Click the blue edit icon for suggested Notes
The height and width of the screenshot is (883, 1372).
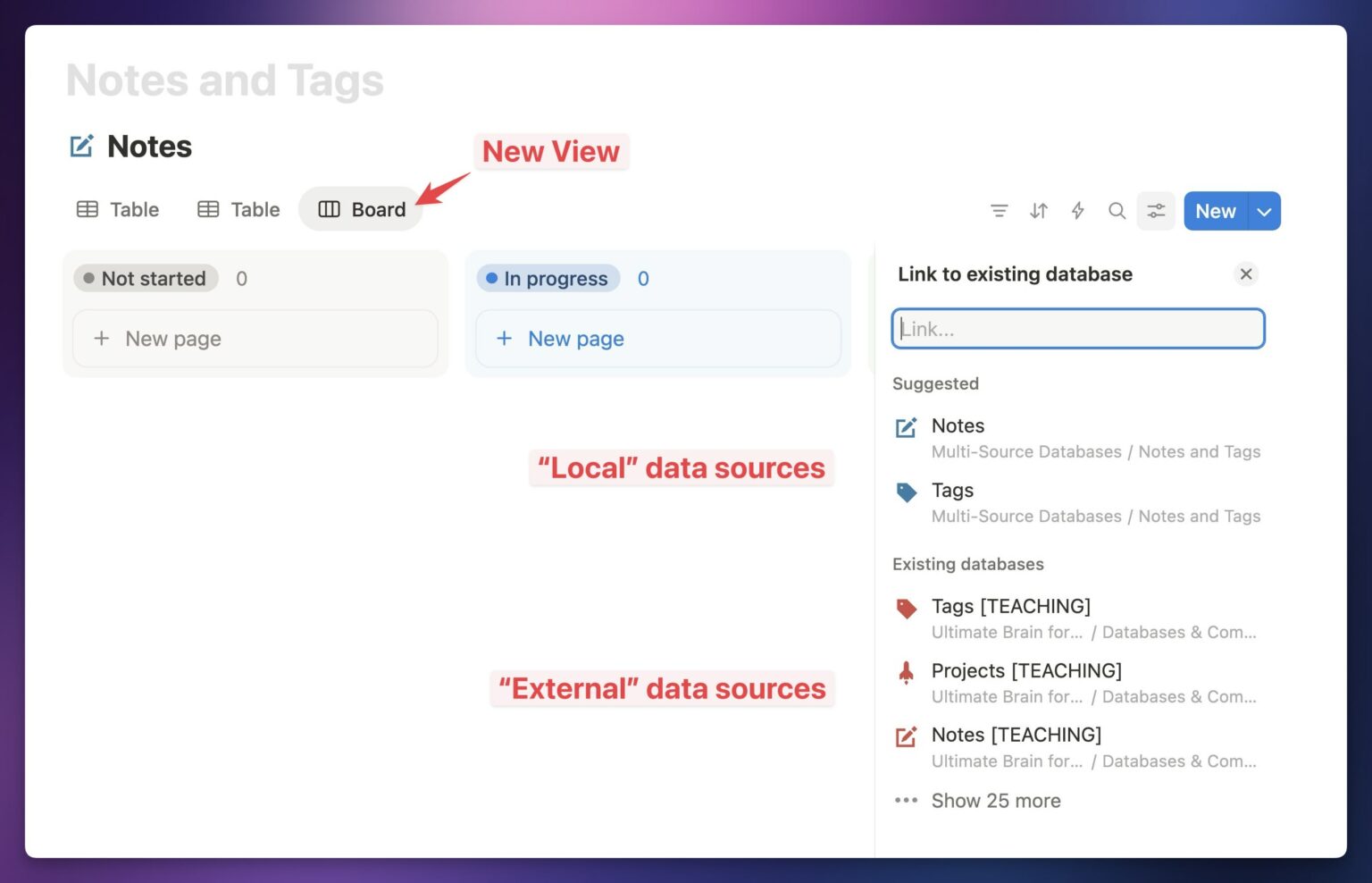tap(907, 428)
